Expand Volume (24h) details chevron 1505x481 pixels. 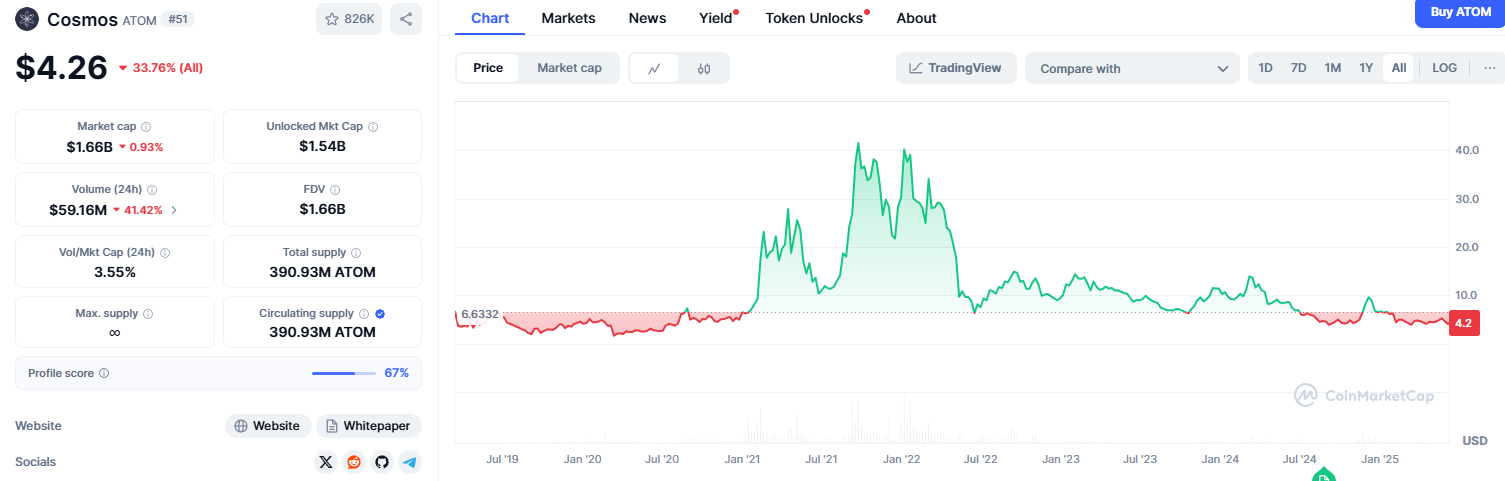tap(174, 210)
